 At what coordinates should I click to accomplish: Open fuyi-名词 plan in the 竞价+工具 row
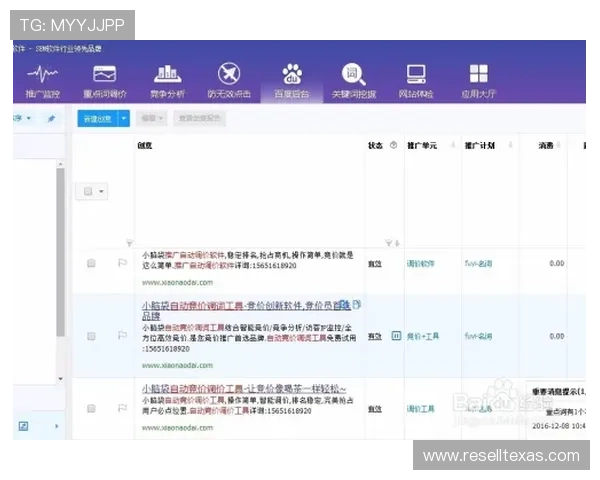[478, 336]
